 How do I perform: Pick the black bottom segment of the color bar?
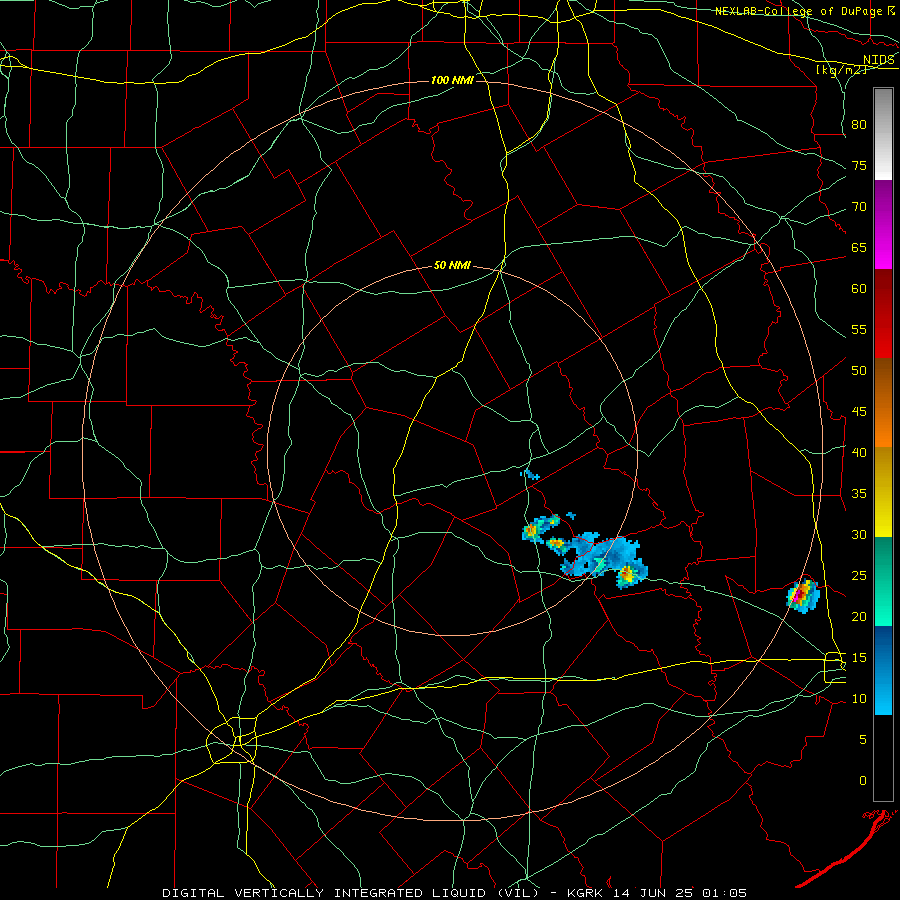(x=883, y=758)
